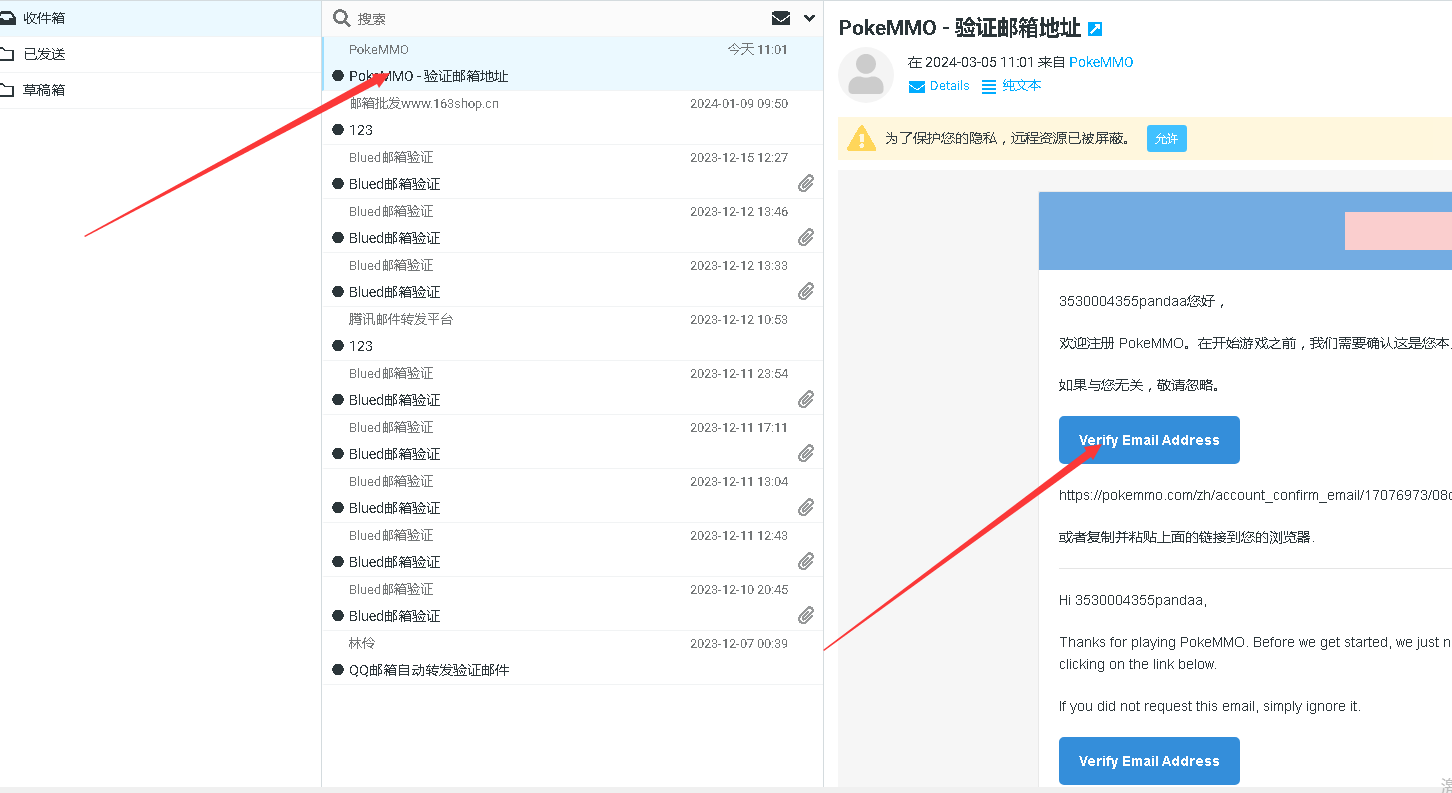Click the line Hi 3530004355pandaa,
The image size is (1452, 793).
point(1133,600)
